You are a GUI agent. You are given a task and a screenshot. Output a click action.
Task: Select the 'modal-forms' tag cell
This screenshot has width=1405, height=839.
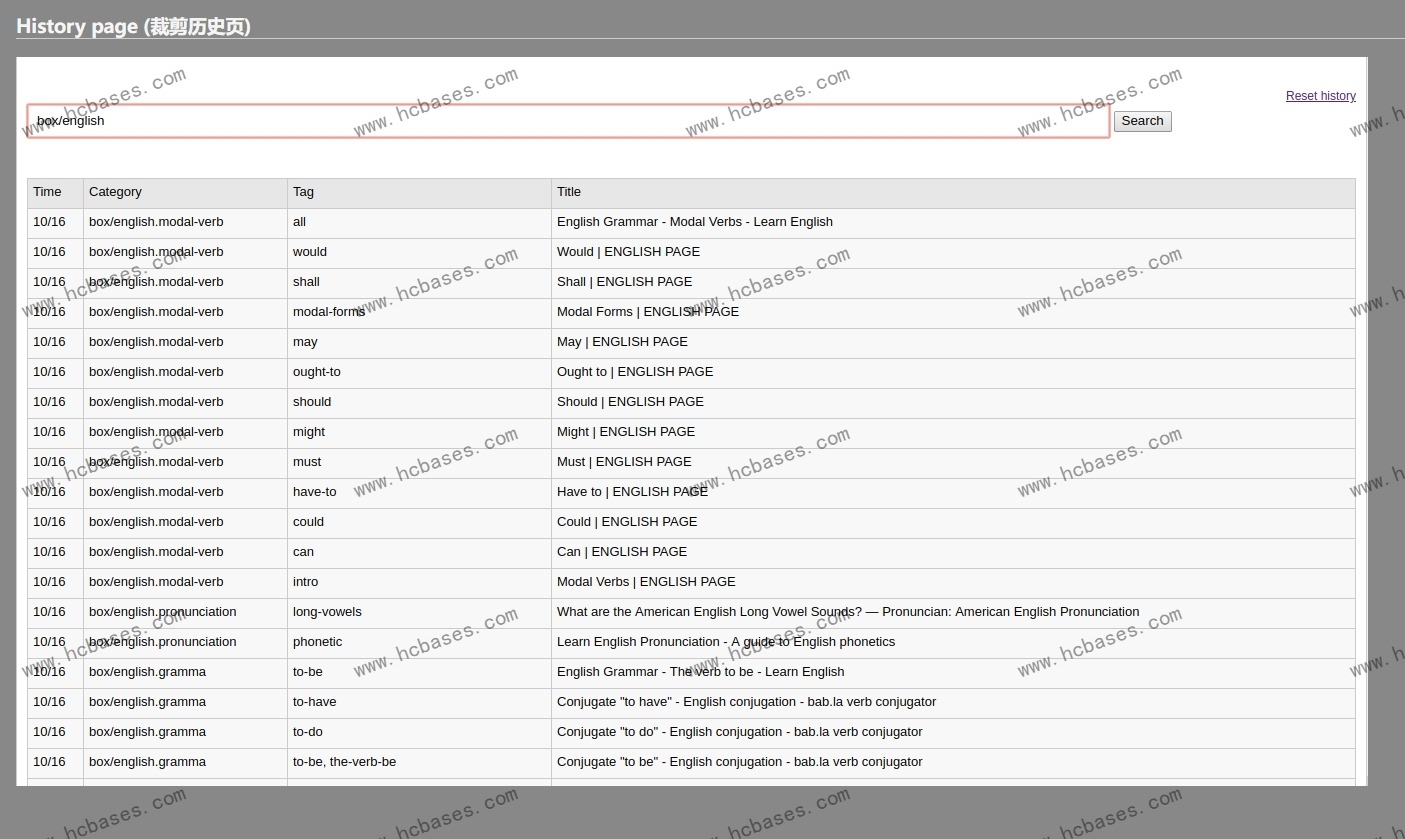tap(419, 313)
